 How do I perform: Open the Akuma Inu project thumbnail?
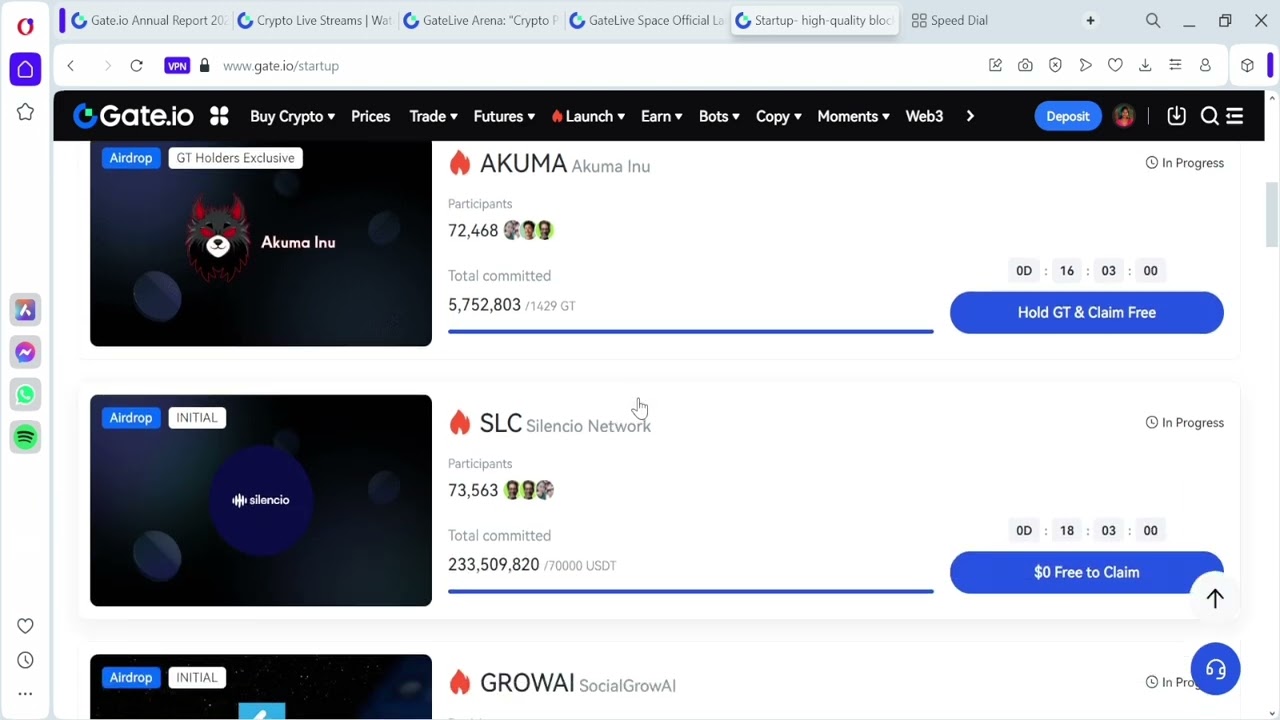tap(261, 244)
